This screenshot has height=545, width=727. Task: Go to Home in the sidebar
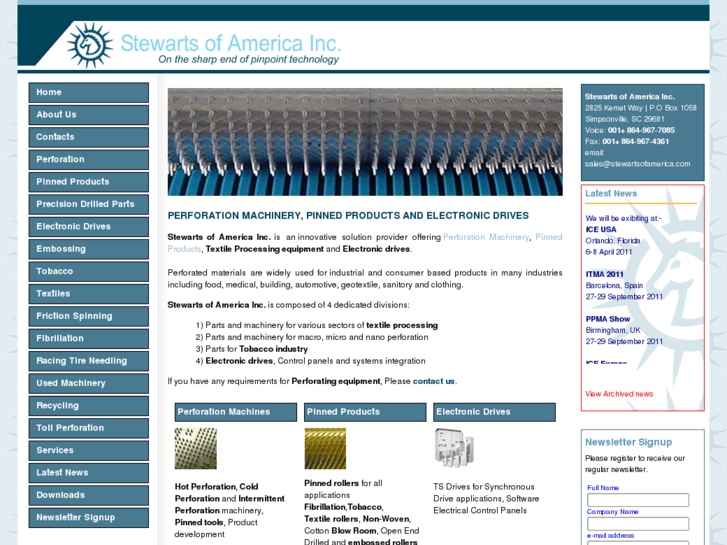point(89,92)
